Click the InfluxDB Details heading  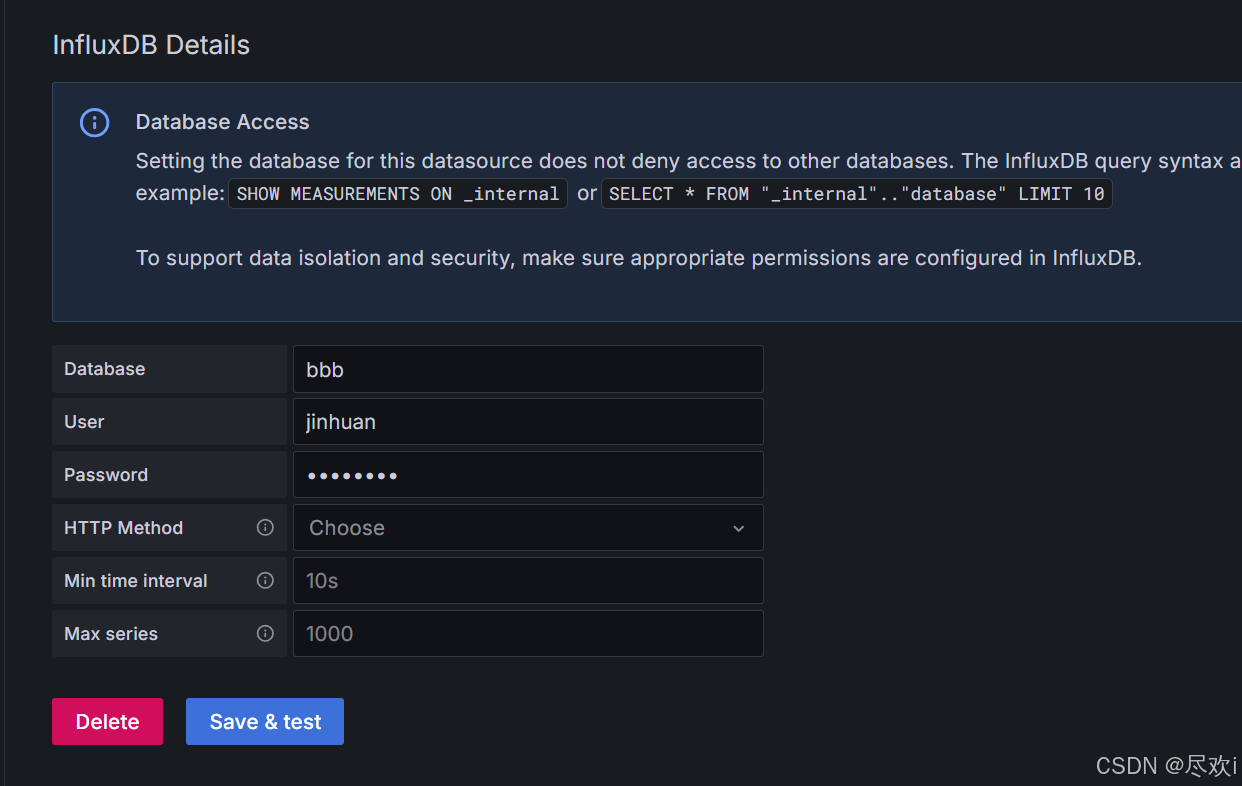151,45
